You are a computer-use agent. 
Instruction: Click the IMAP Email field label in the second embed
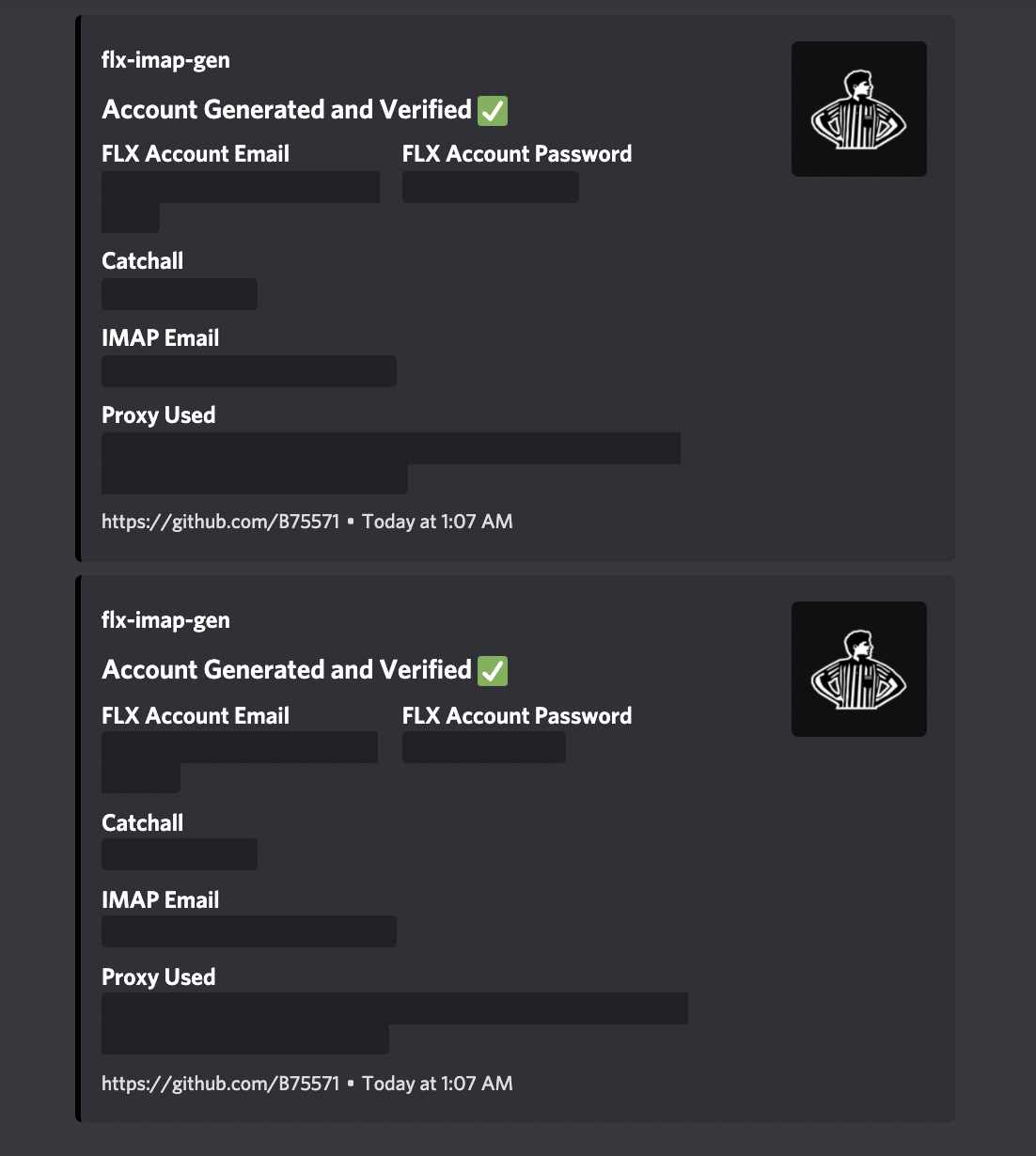161,899
